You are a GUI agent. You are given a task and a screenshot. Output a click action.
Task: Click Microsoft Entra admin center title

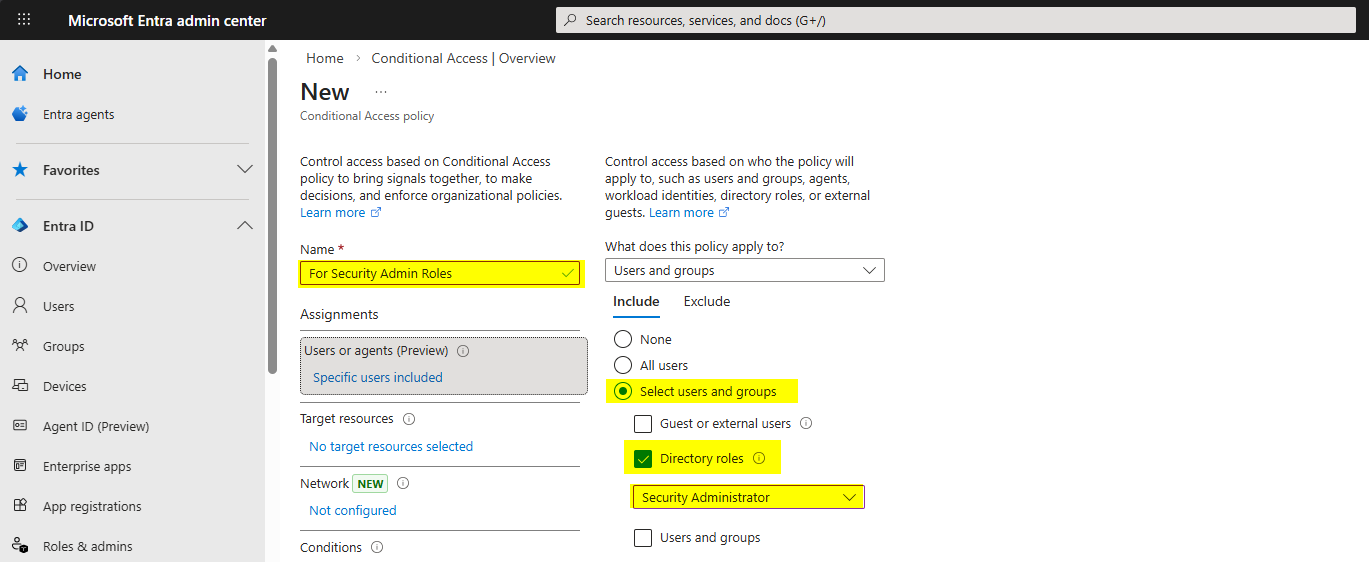tap(167, 20)
